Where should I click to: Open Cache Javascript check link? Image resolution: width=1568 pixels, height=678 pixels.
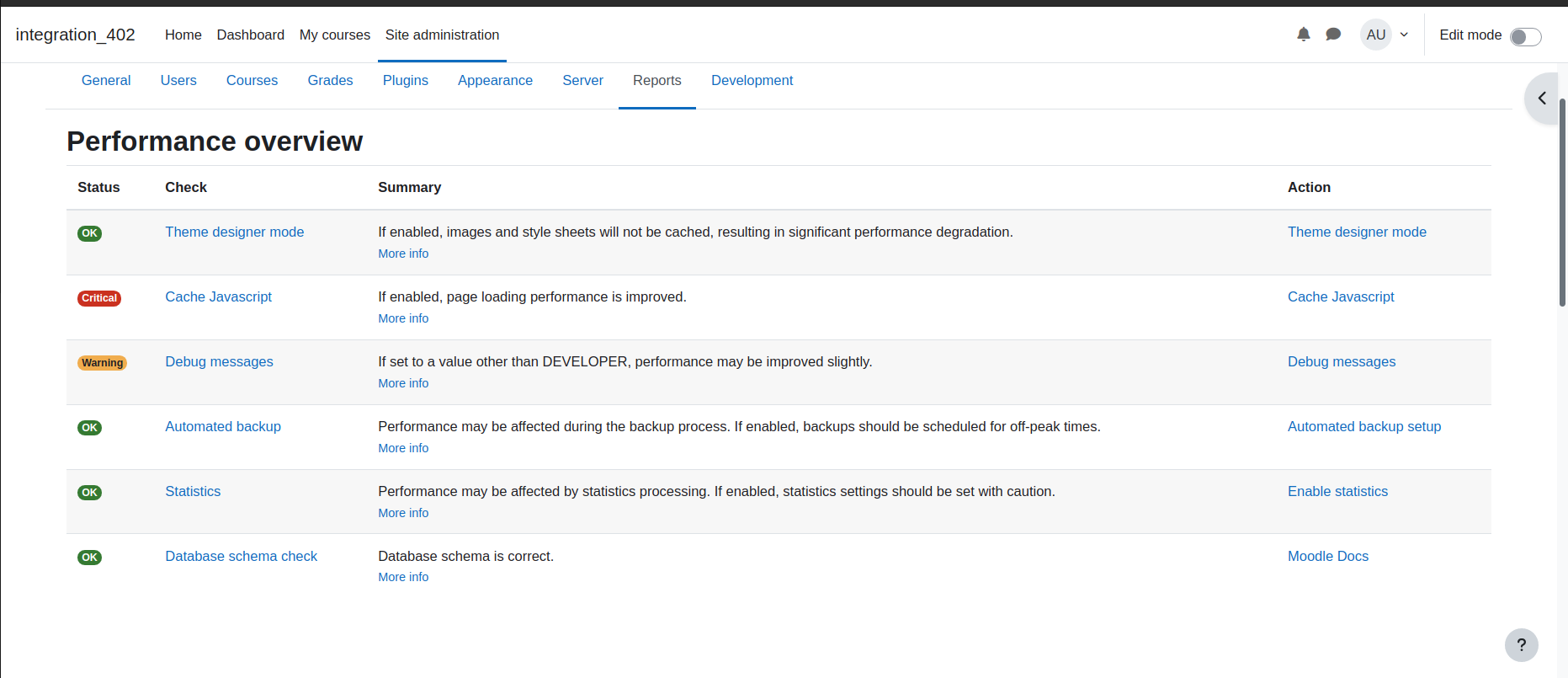[x=218, y=296]
